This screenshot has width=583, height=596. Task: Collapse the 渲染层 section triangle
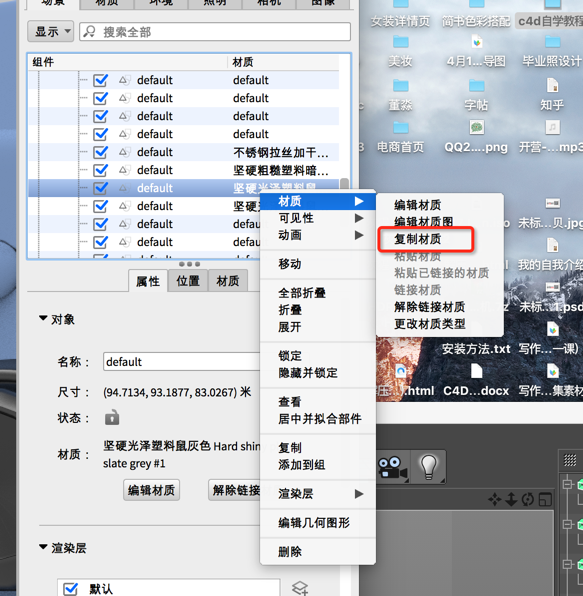point(43,547)
